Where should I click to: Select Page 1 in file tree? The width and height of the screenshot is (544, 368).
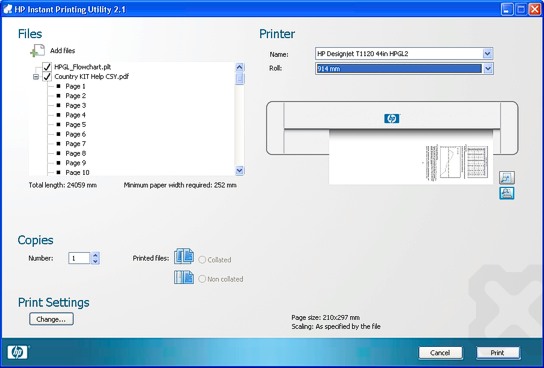click(75, 86)
